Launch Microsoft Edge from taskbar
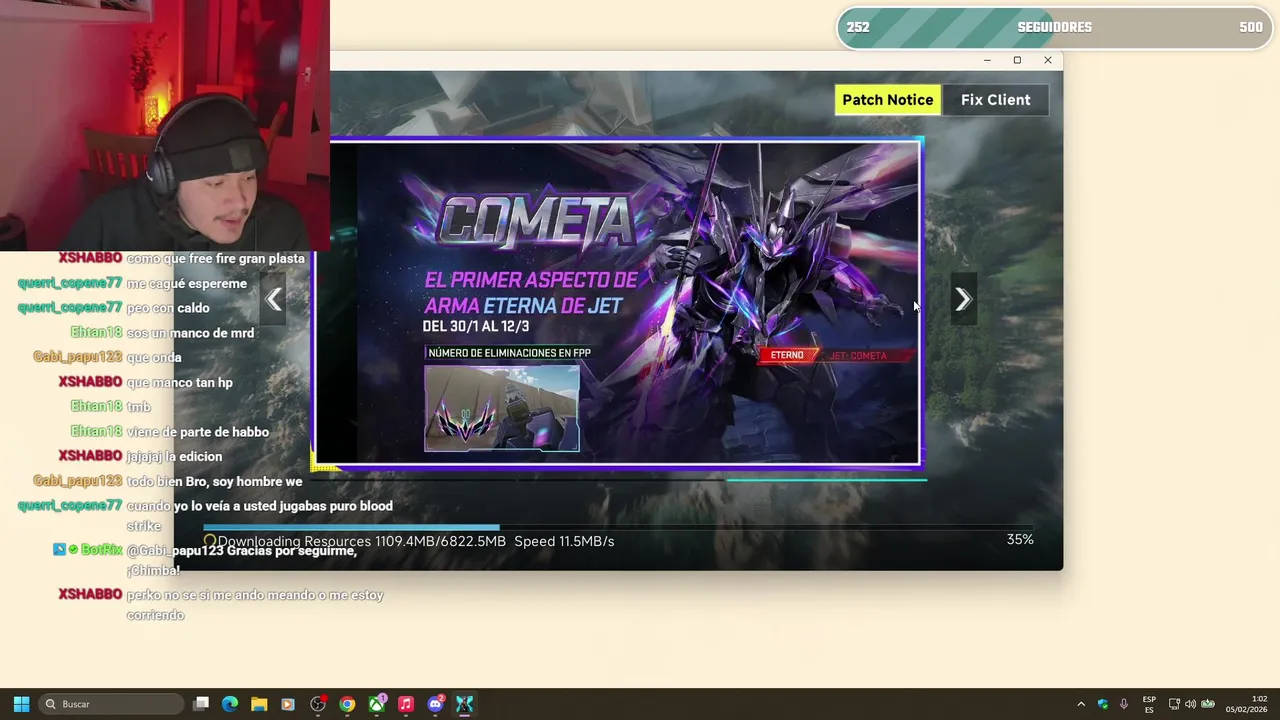 pos(230,704)
